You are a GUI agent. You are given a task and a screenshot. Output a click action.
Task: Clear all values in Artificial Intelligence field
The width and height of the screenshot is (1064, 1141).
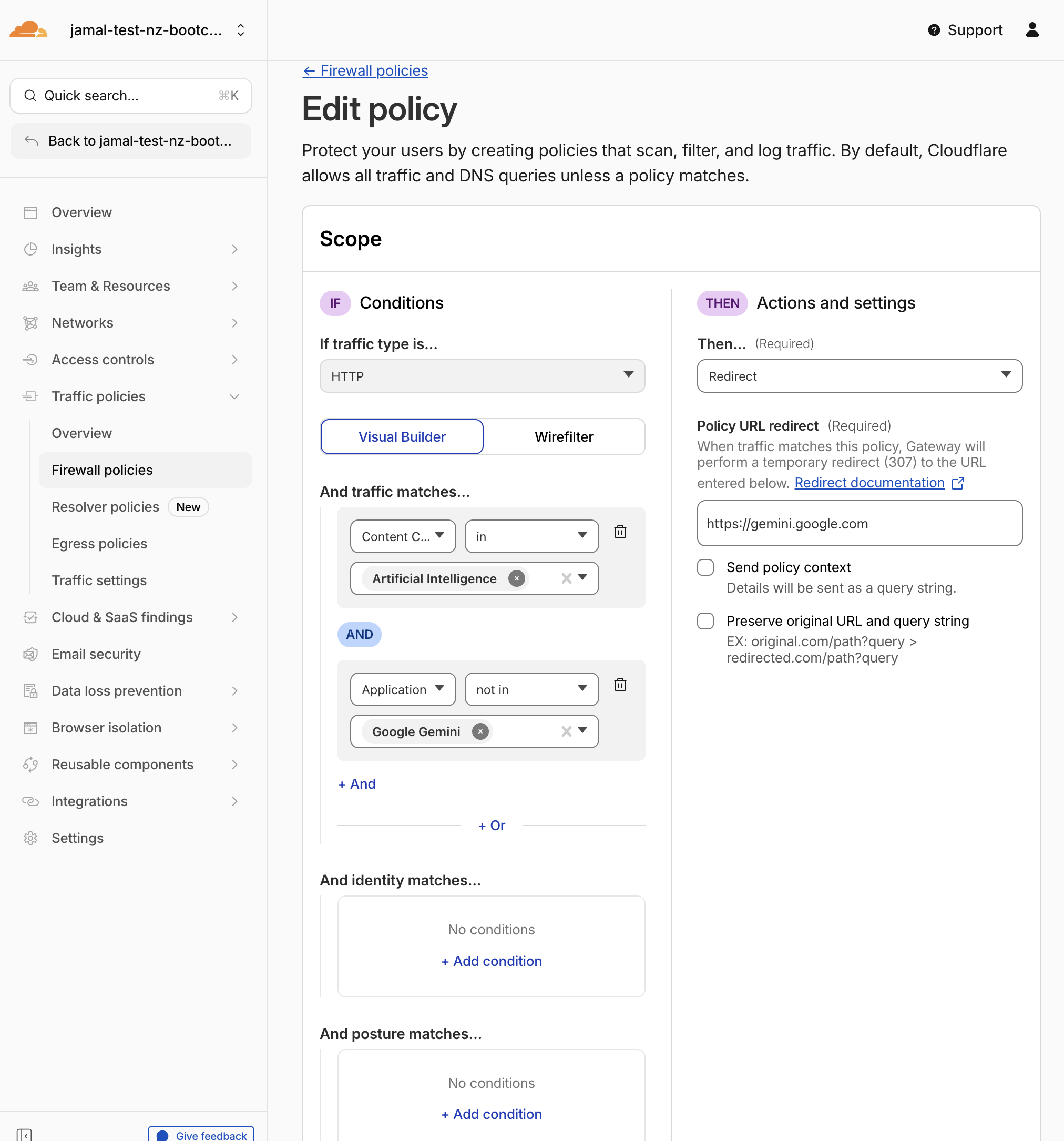[567, 578]
